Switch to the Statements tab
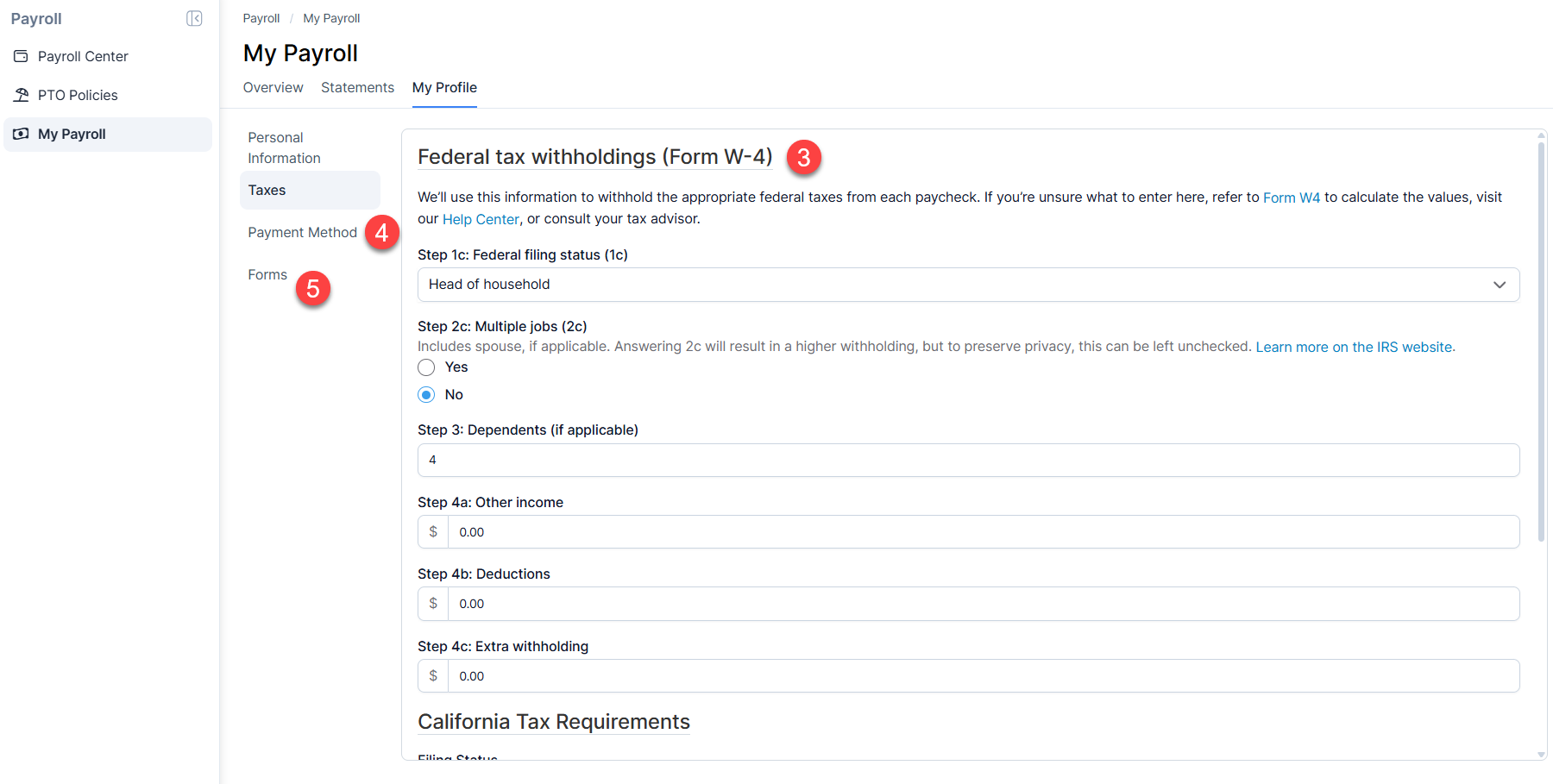The width and height of the screenshot is (1553, 784). click(x=357, y=87)
